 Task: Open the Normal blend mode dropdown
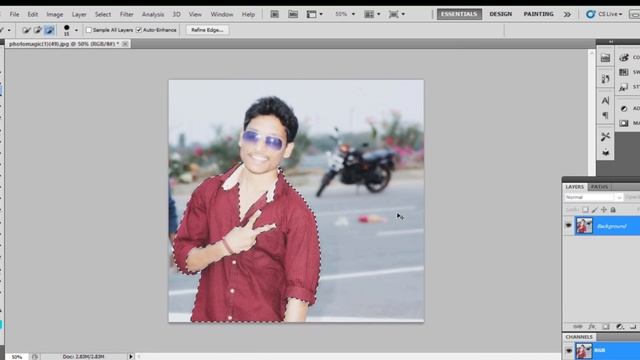593,197
